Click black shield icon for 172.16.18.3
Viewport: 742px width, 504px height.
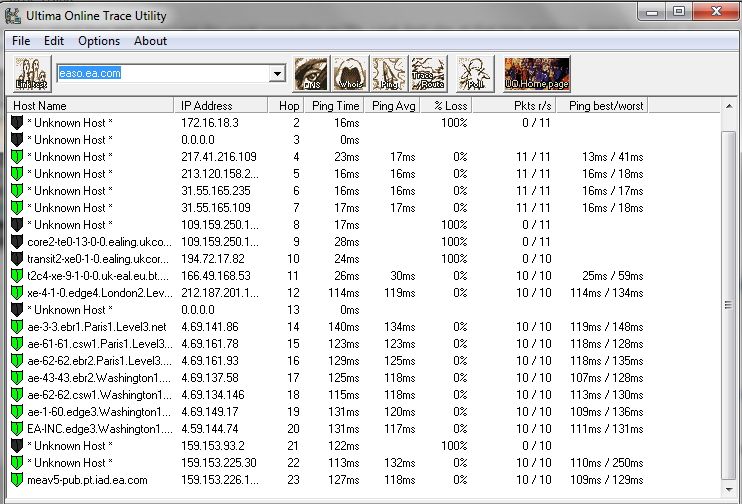pyautogui.click(x=17, y=123)
